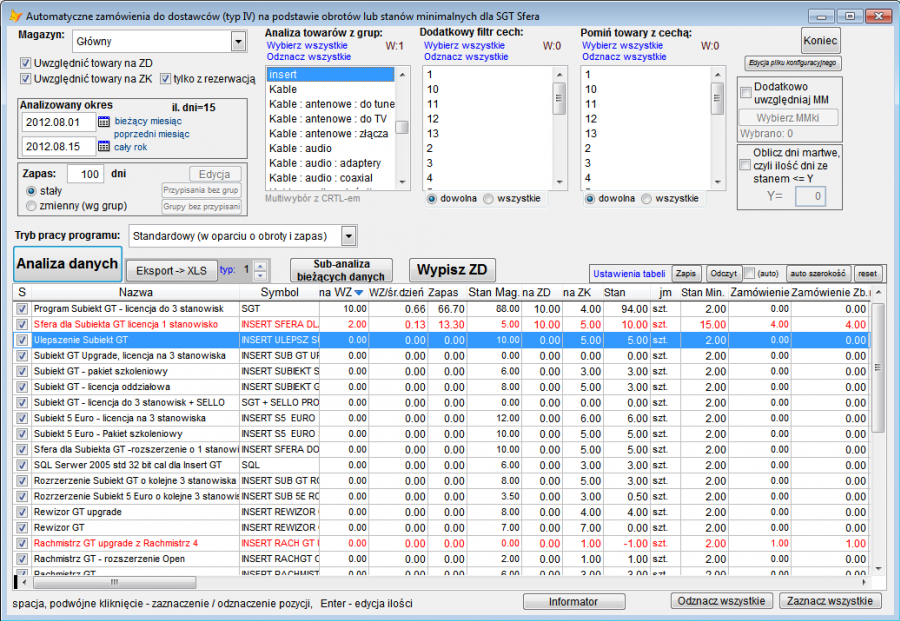900x621 pixels.
Task: Click the reset table button
Action: click(867, 274)
